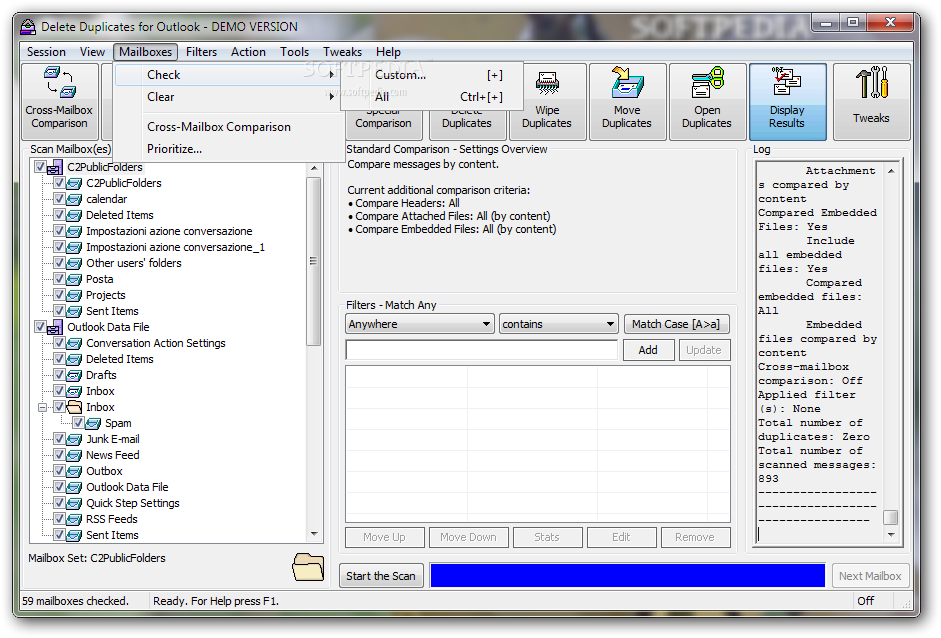Uncheck the C2PublicFolders root mailbox checkbox
This screenshot has width=941, height=638.
pos(40,167)
